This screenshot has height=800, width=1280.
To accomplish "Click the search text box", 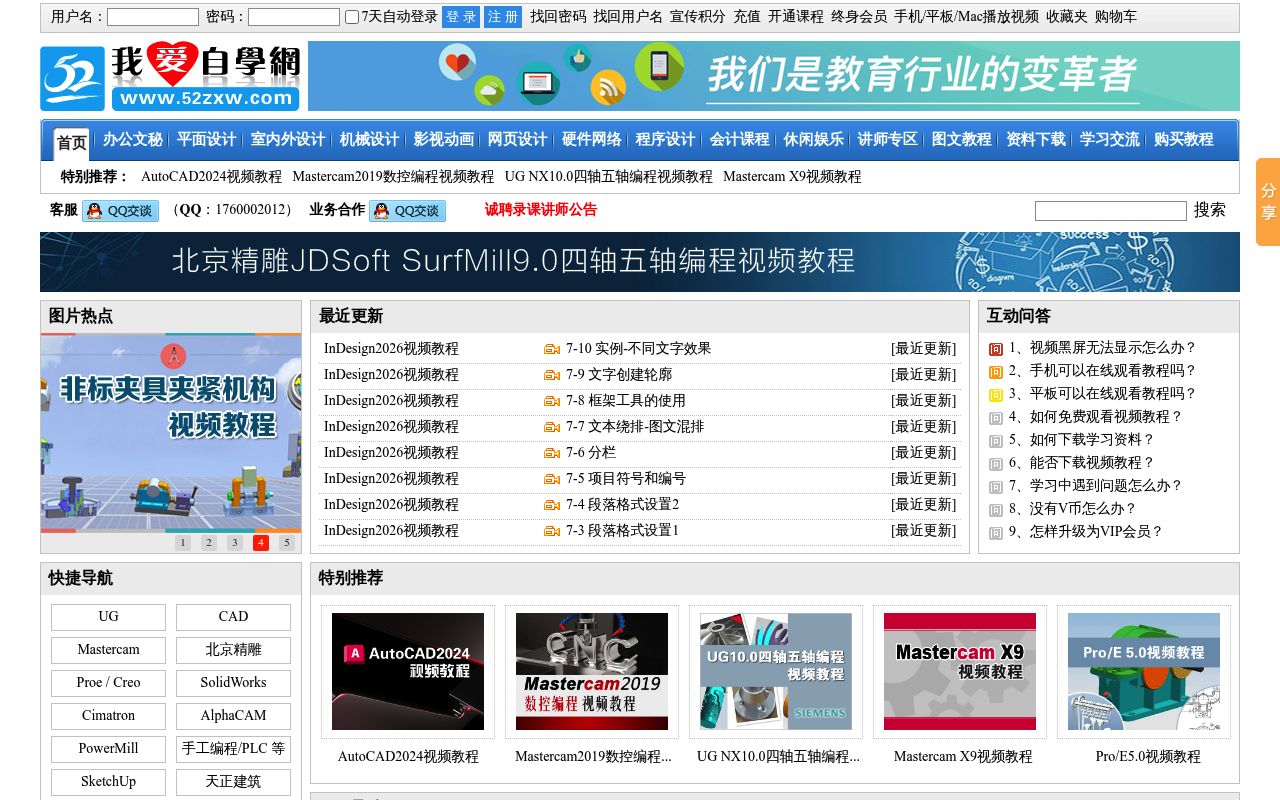I will [x=1111, y=211].
